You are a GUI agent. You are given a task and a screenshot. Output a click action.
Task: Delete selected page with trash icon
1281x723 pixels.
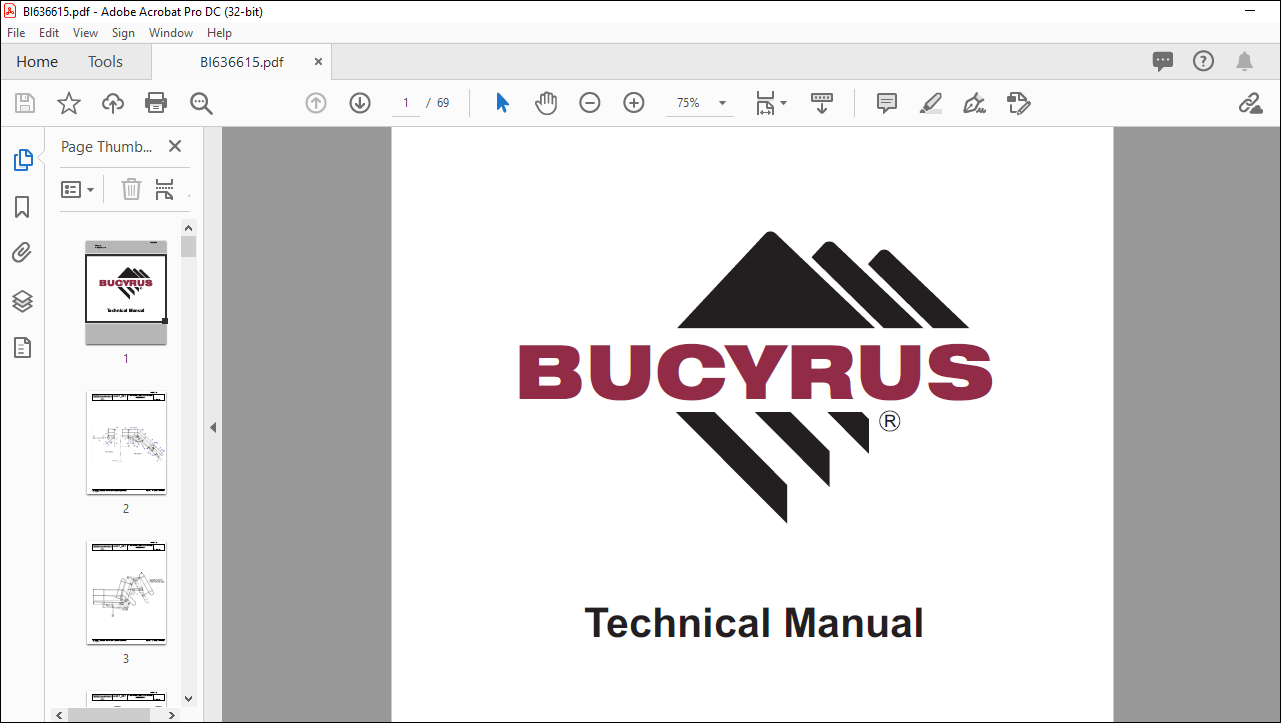click(x=131, y=189)
